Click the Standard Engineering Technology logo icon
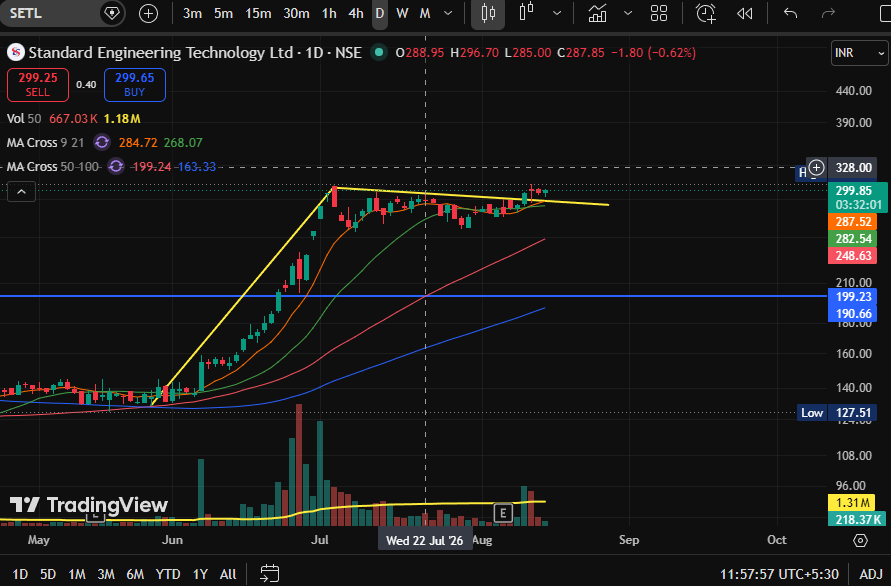The height and width of the screenshot is (586, 891). point(15,53)
